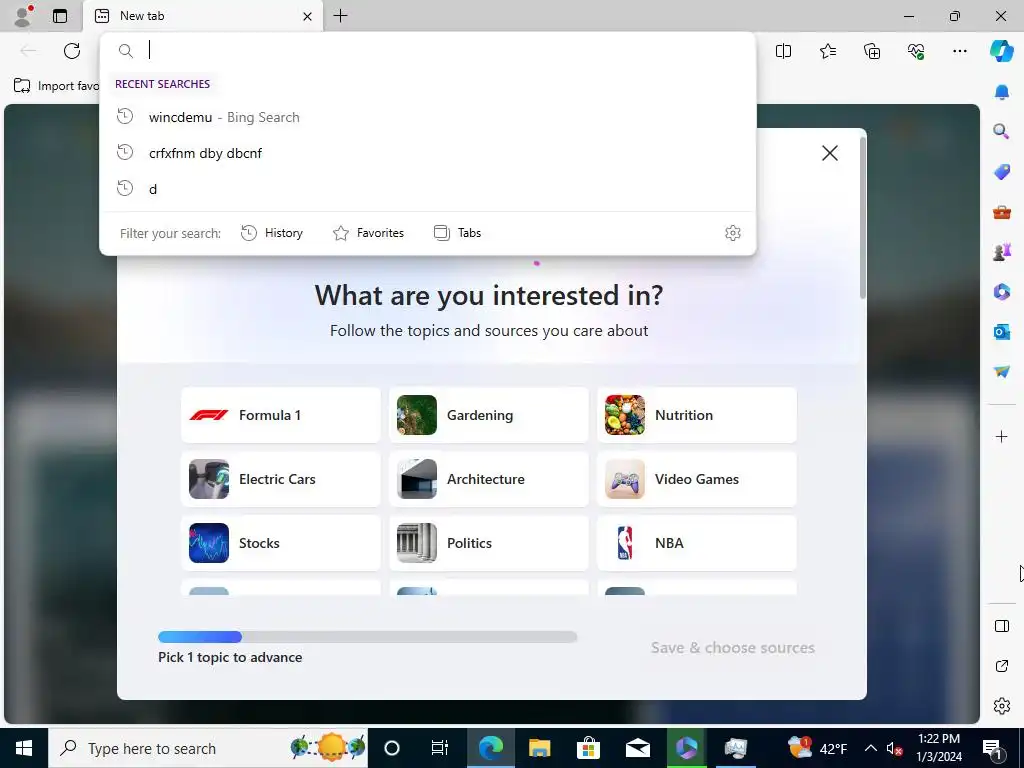The width and height of the screenshot is (1024, 768).
Task: Open the muted volume tray icon
Action: pyautogui.click(x=895, y=748)
